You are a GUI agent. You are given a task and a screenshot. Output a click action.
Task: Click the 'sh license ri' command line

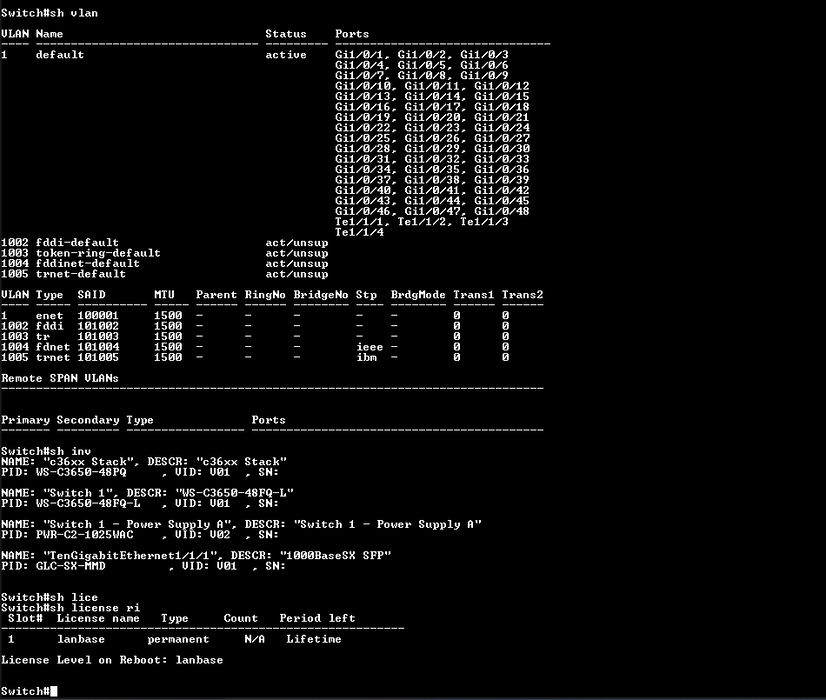[x=70, y=608]
